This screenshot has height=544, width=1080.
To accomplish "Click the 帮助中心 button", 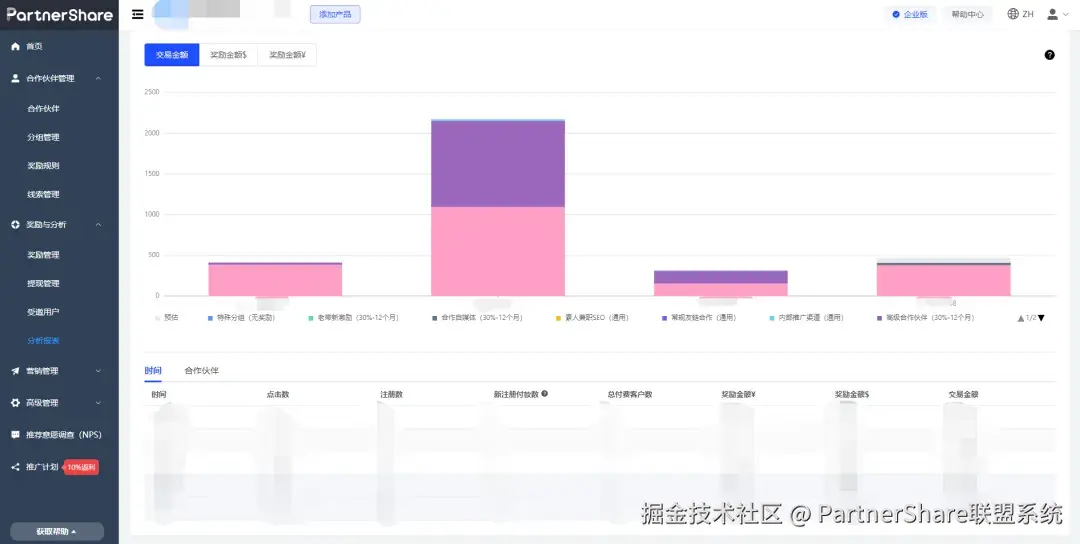I will 968,14.
